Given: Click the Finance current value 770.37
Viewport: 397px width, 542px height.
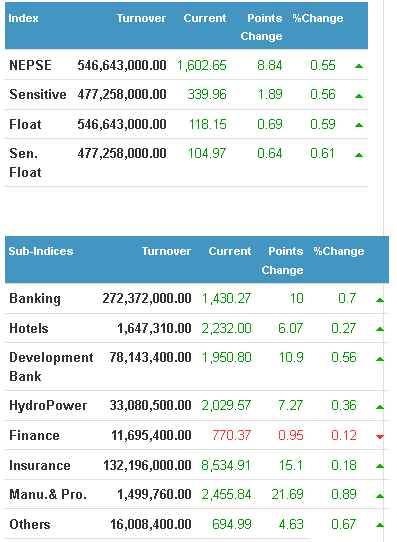Looking at the screenshot, I should click(x=231, y=435).
